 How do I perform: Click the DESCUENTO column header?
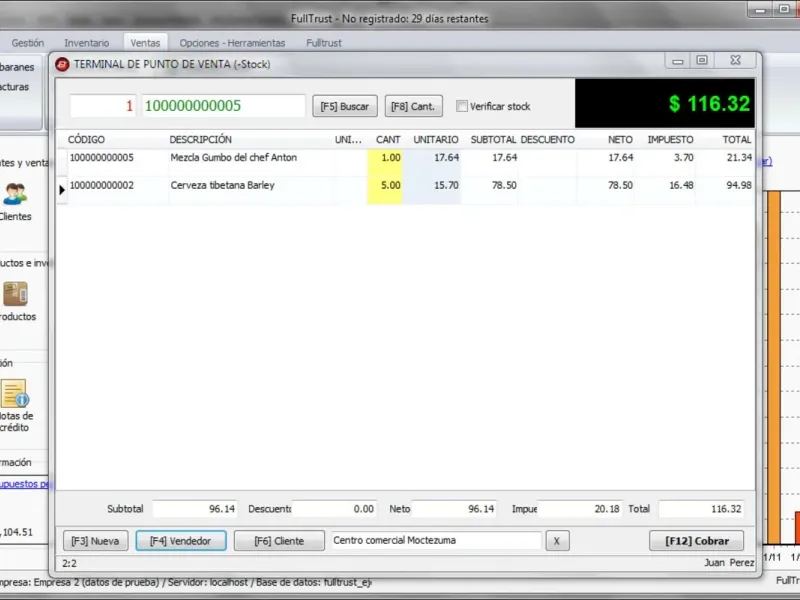(x=547, y=139)
